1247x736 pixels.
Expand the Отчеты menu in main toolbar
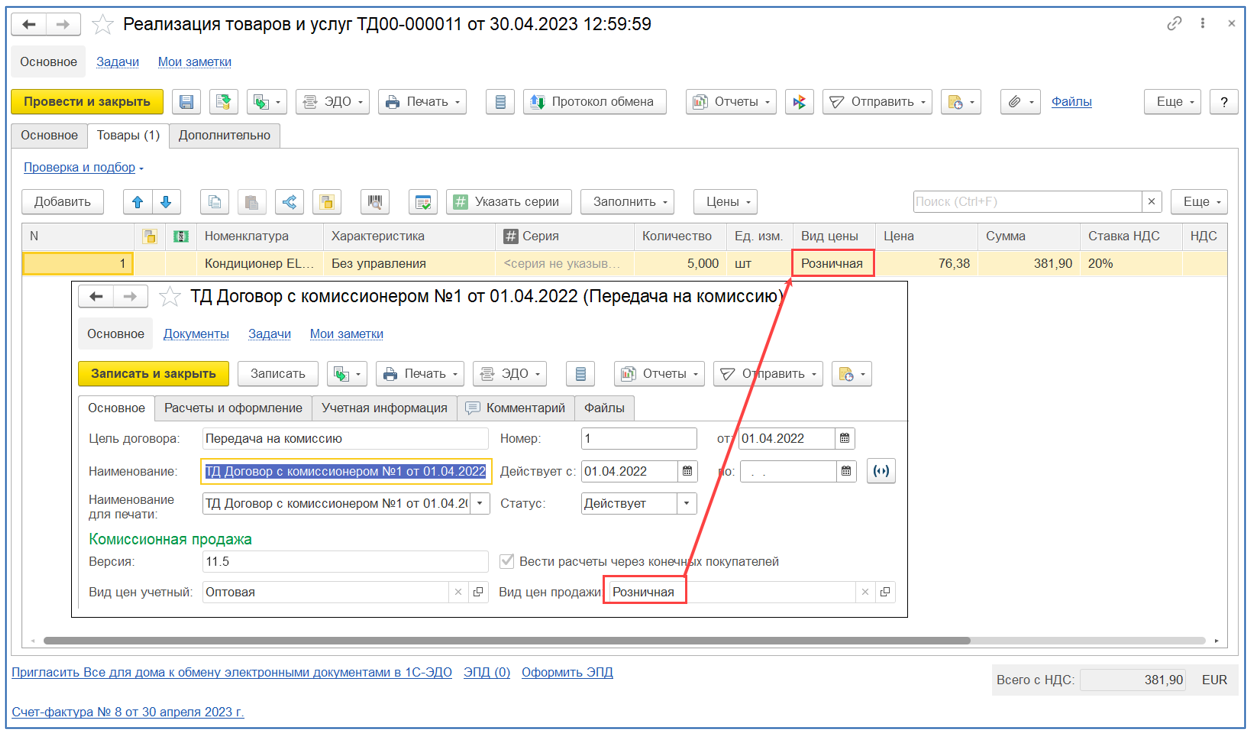(x=732, y=102)
